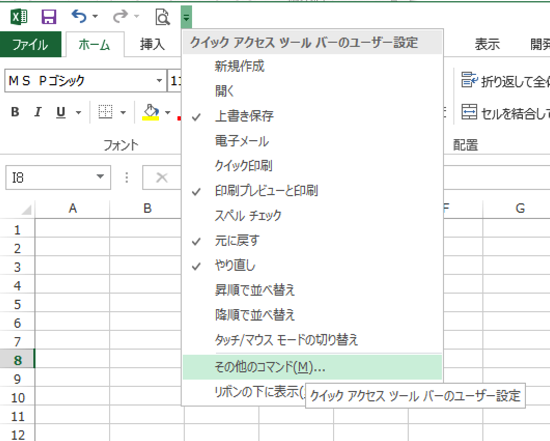This screenshot has height=441, width=550.
Task: Click the formula bar options dots
Action: 127,178
